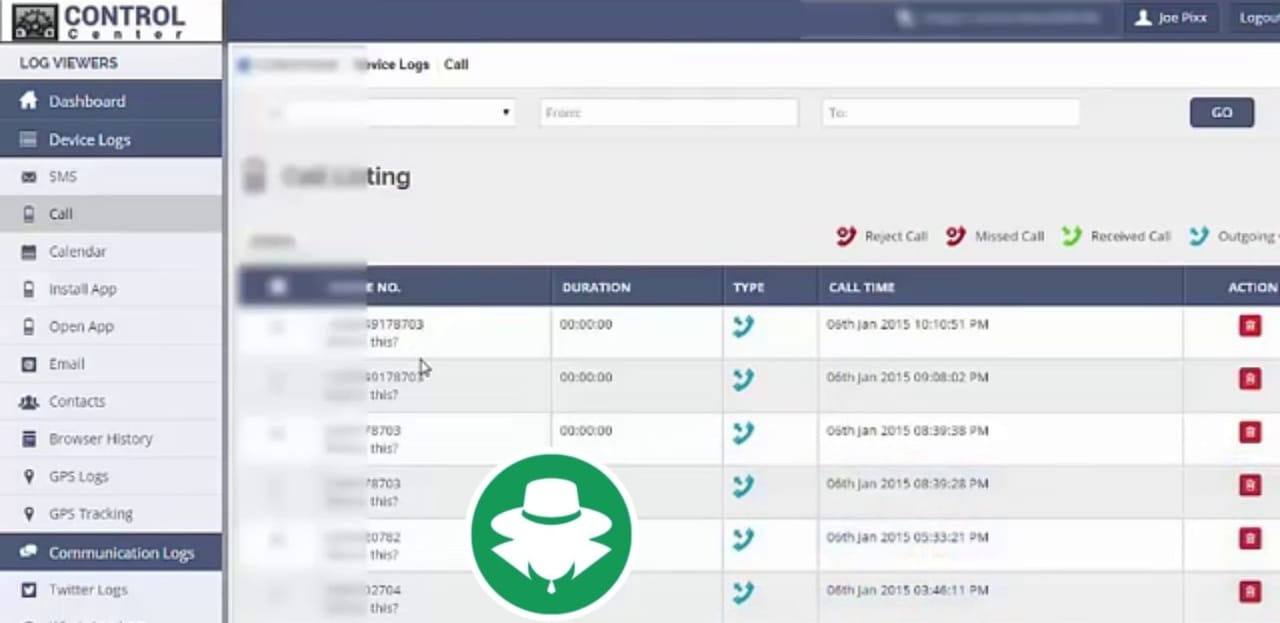Open the SMS logs menu item

pos(62,177)
